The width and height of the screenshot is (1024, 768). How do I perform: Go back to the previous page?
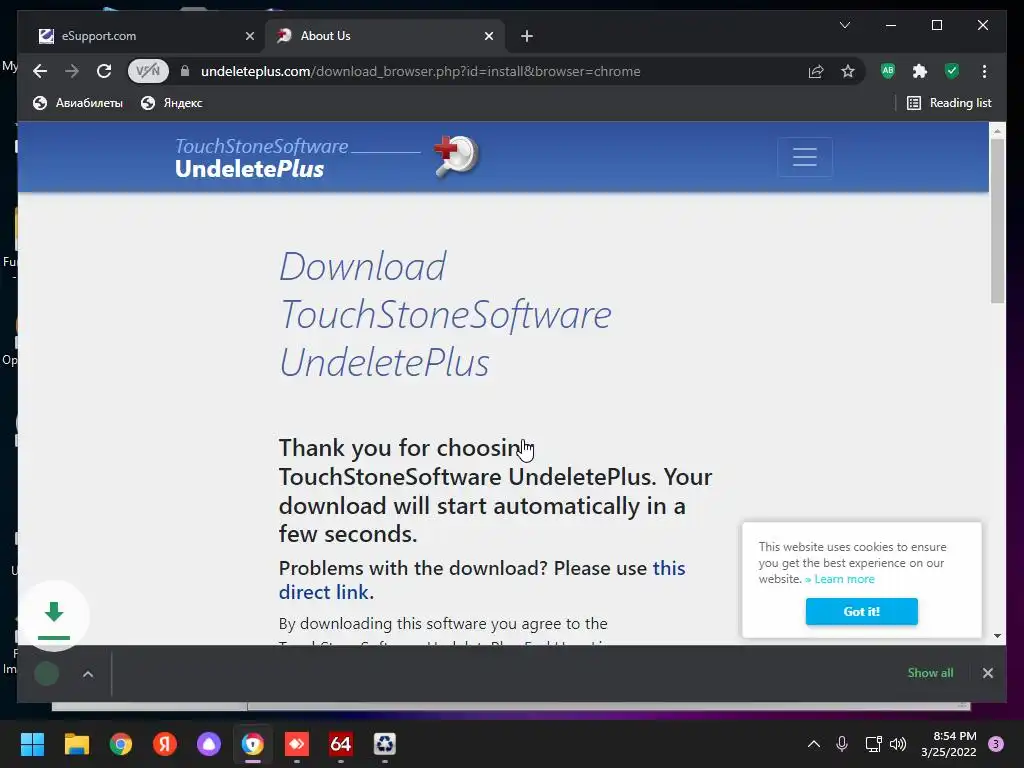point(40,71)
